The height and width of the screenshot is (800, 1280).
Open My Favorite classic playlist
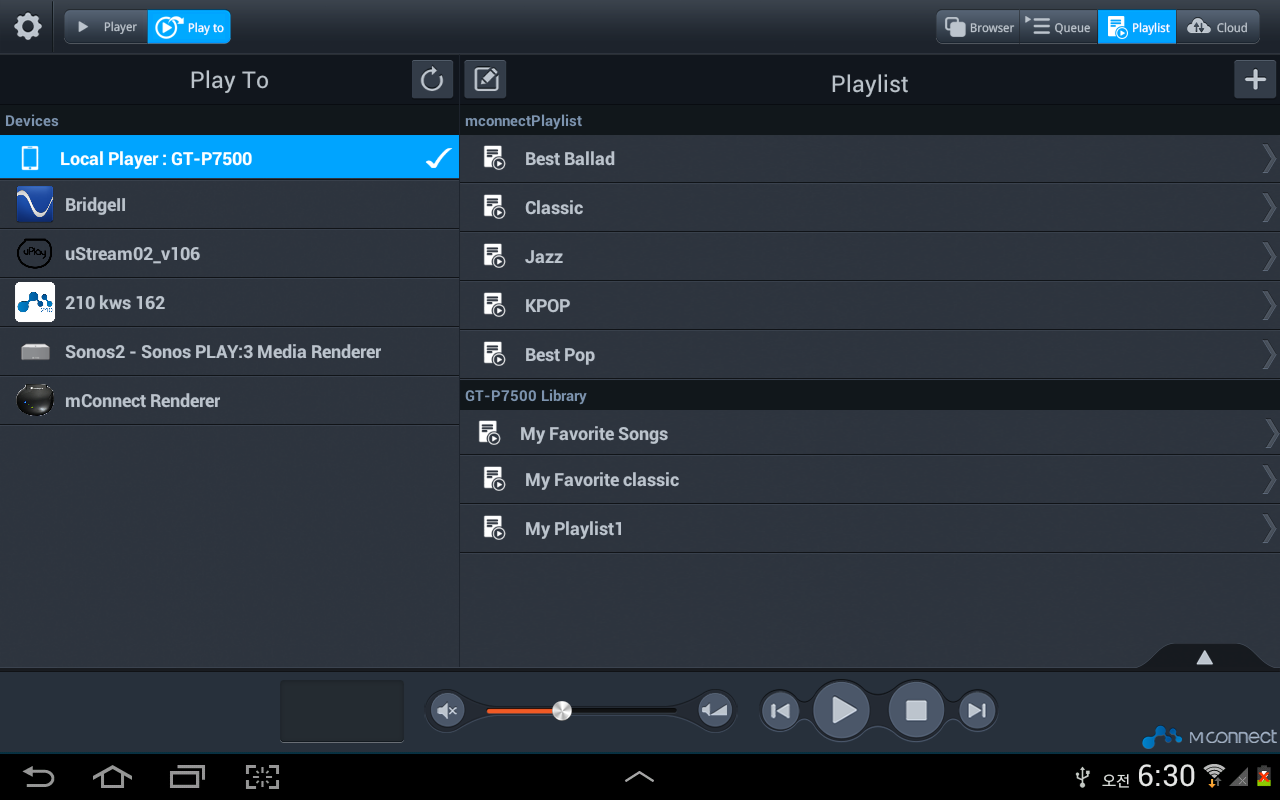870,479
